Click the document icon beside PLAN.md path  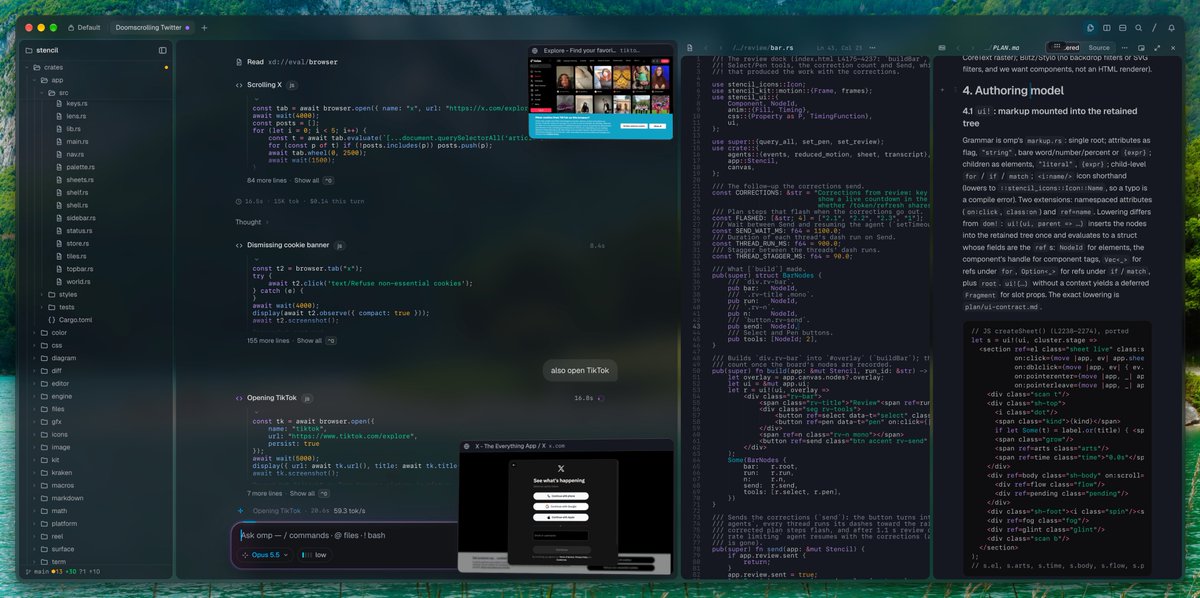click(942, 48)
